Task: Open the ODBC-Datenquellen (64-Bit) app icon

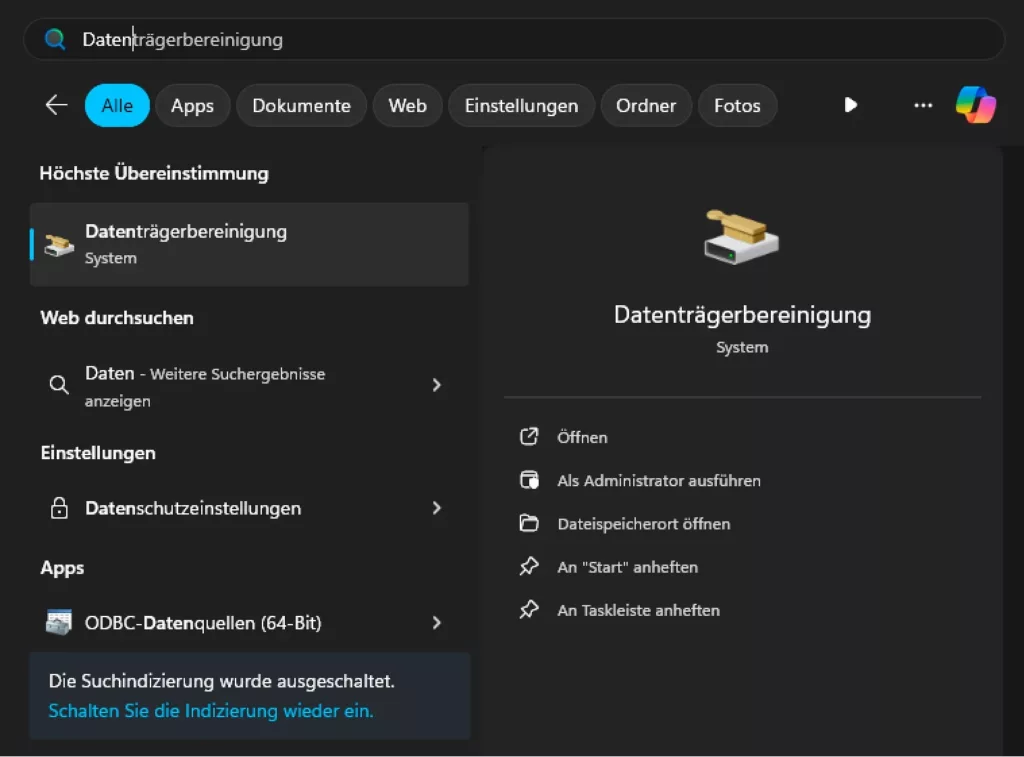Action: coord(60,622)
